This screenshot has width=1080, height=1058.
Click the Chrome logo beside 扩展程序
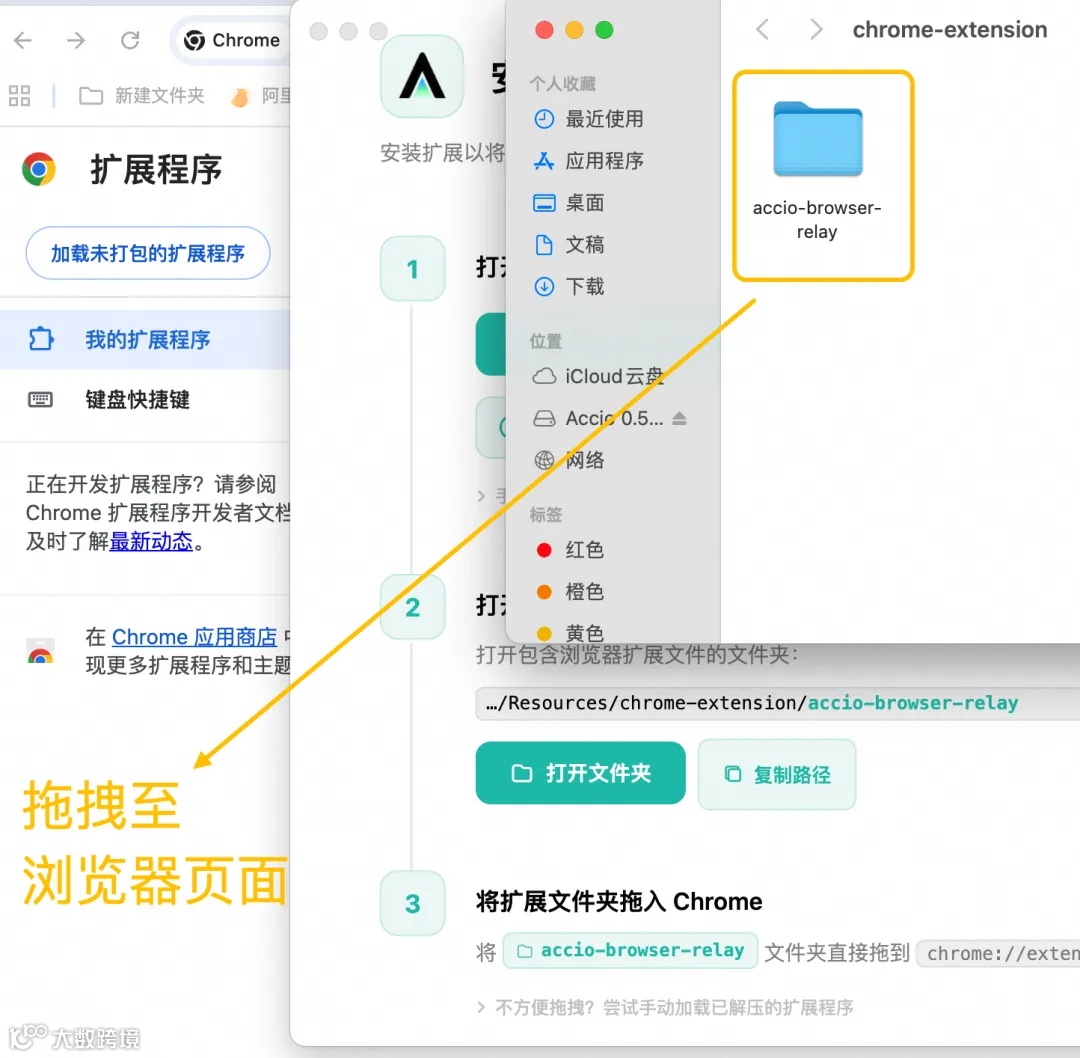[39, 169]
